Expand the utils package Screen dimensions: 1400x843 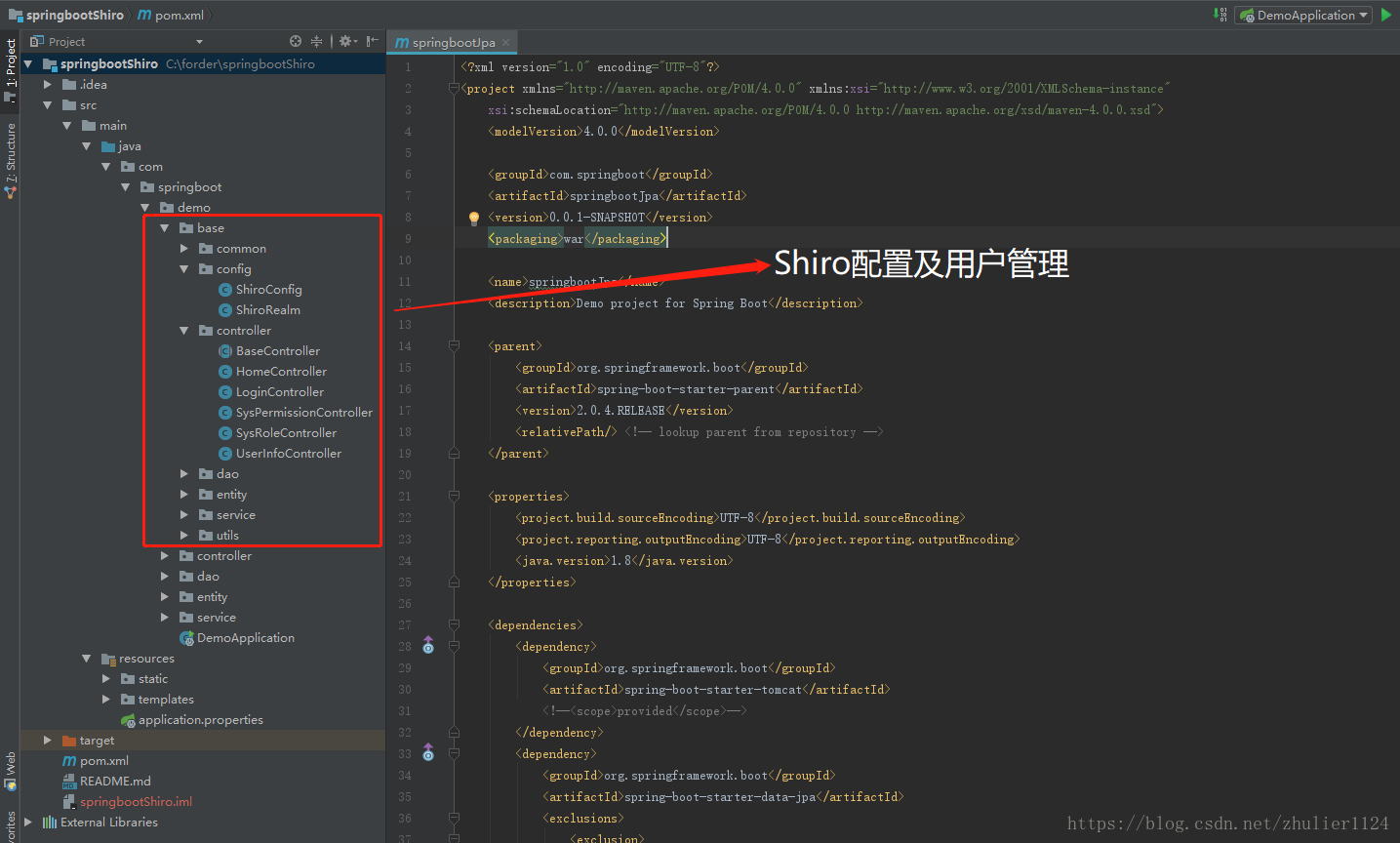point(183,535)
